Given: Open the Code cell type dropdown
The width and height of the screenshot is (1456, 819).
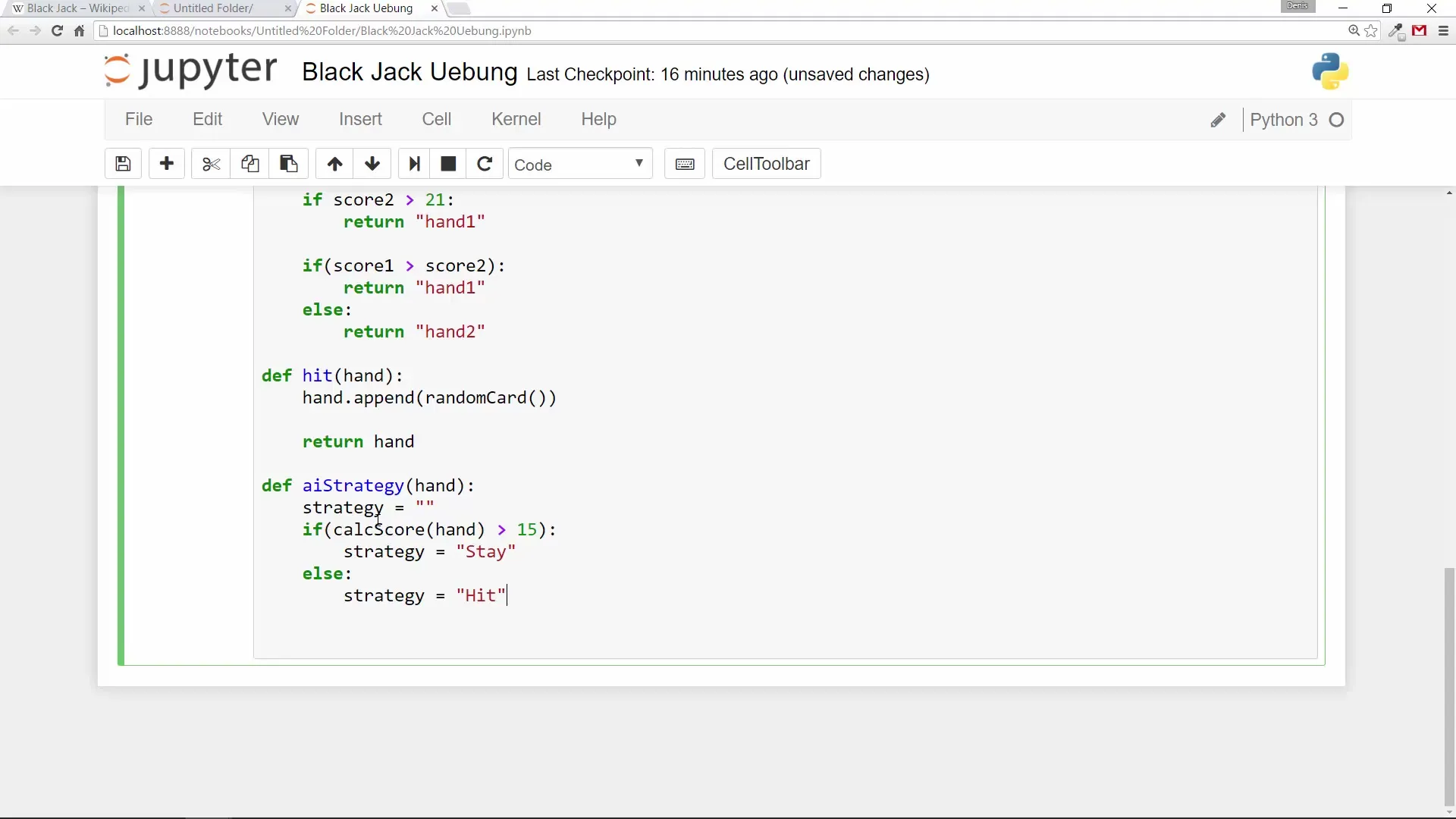Looking at the screenshot, I should point(579,165).
